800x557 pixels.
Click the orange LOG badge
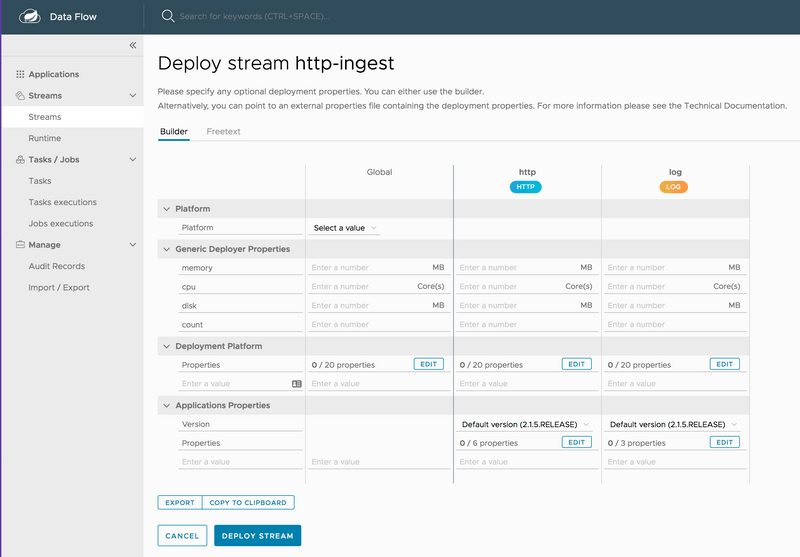673,187
